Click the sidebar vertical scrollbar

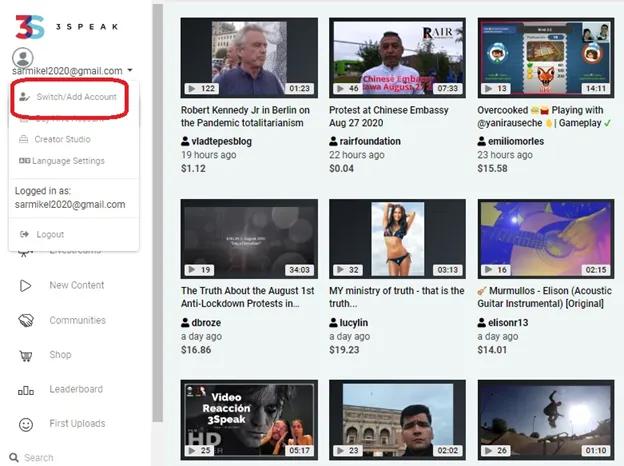tap(158, 213)
